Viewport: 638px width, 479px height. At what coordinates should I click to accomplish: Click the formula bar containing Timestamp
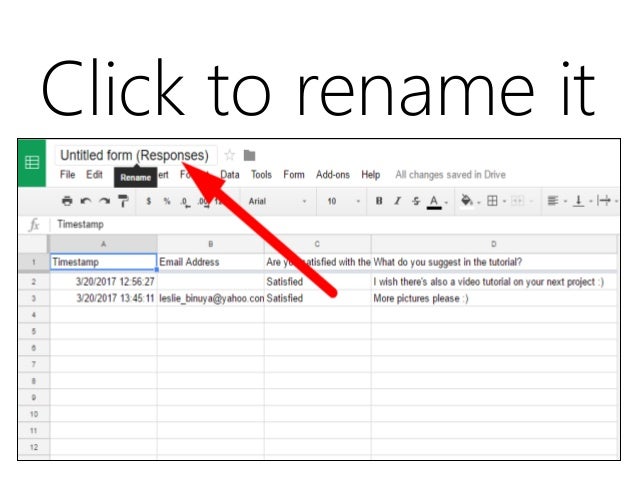click(x=334, y=224)
